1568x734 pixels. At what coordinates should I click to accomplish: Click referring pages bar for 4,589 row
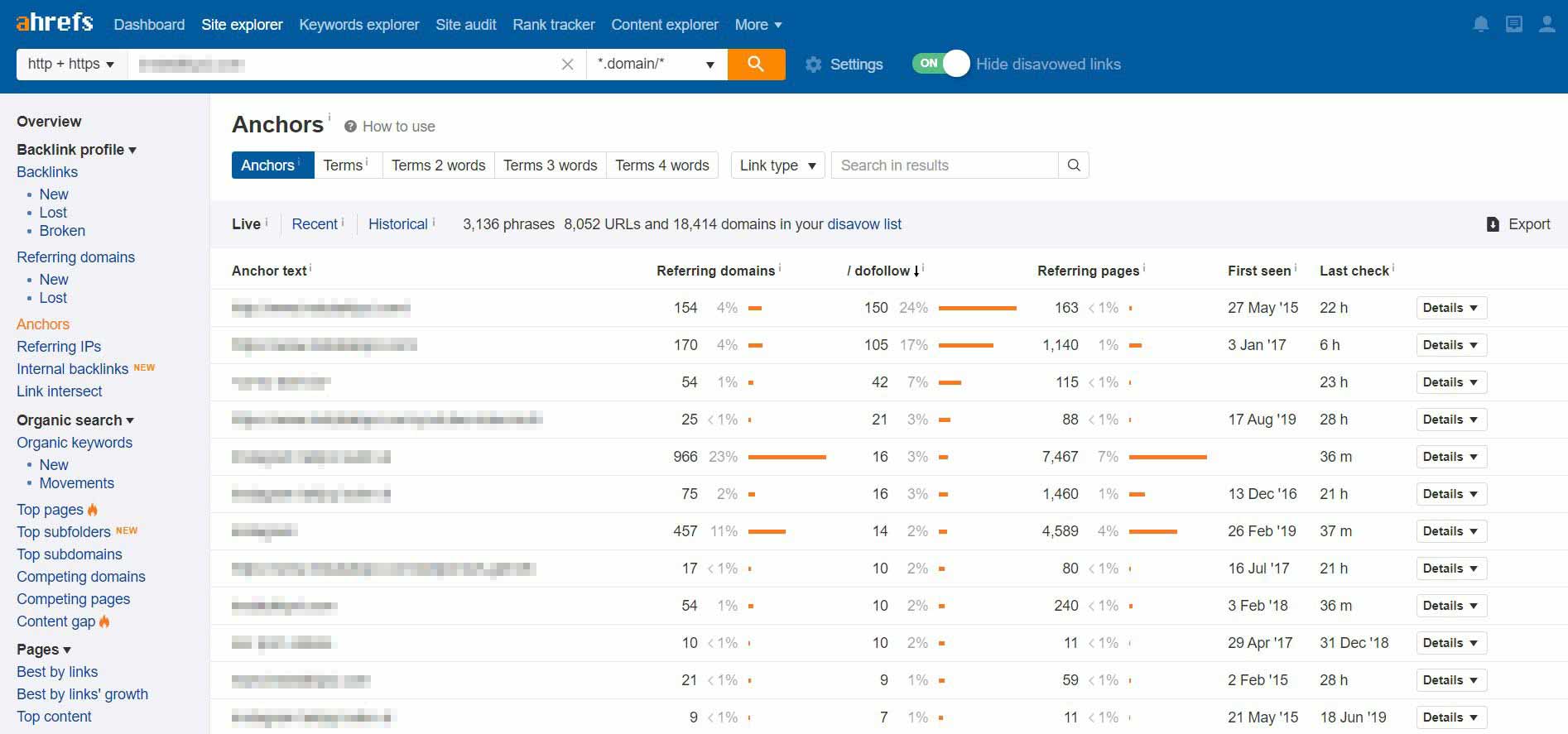tap(1153, 531)
